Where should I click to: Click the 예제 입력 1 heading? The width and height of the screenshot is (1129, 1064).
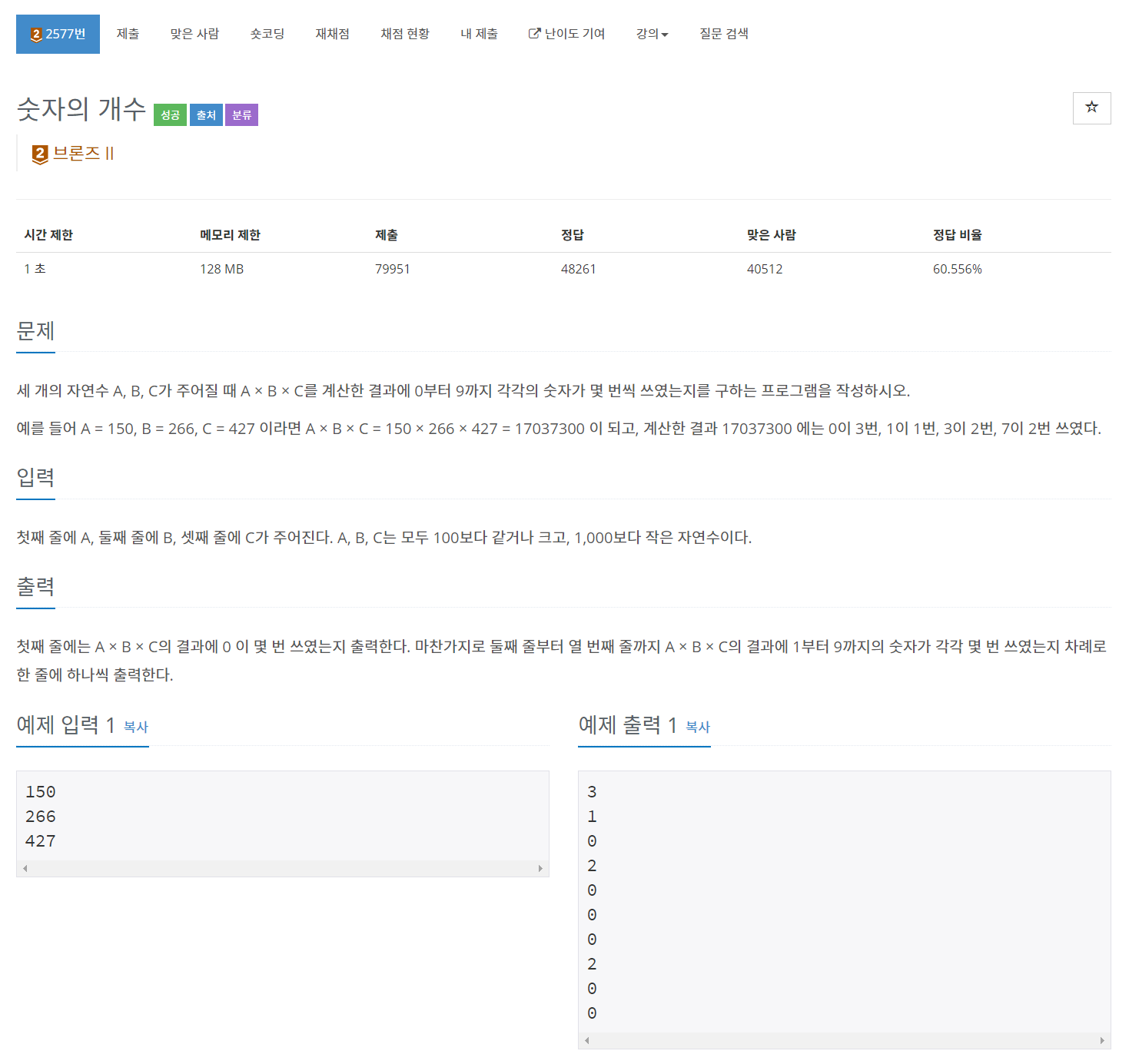(65, 724)
